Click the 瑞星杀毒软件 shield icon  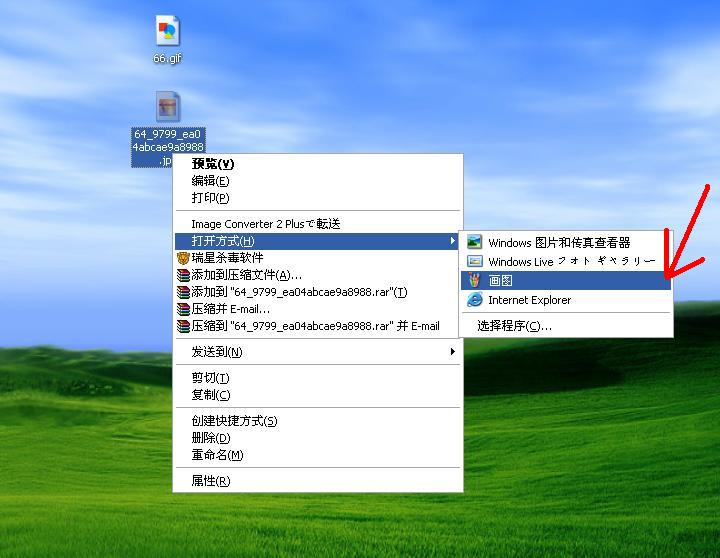point(183,258)
